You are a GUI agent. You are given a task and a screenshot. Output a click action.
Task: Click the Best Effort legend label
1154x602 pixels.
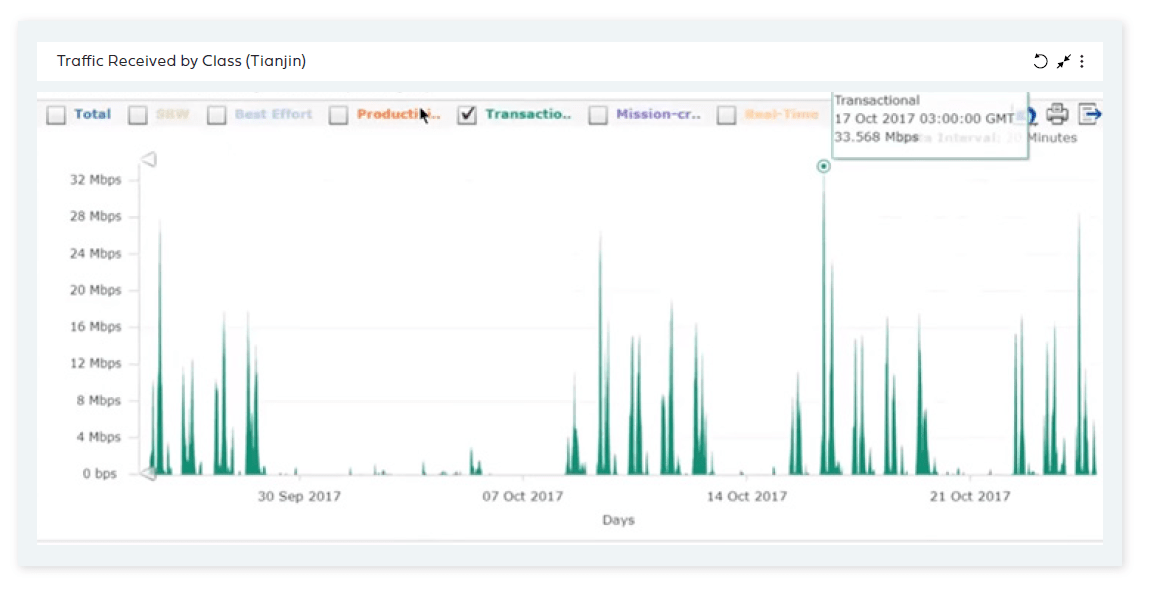coord(273,114)
